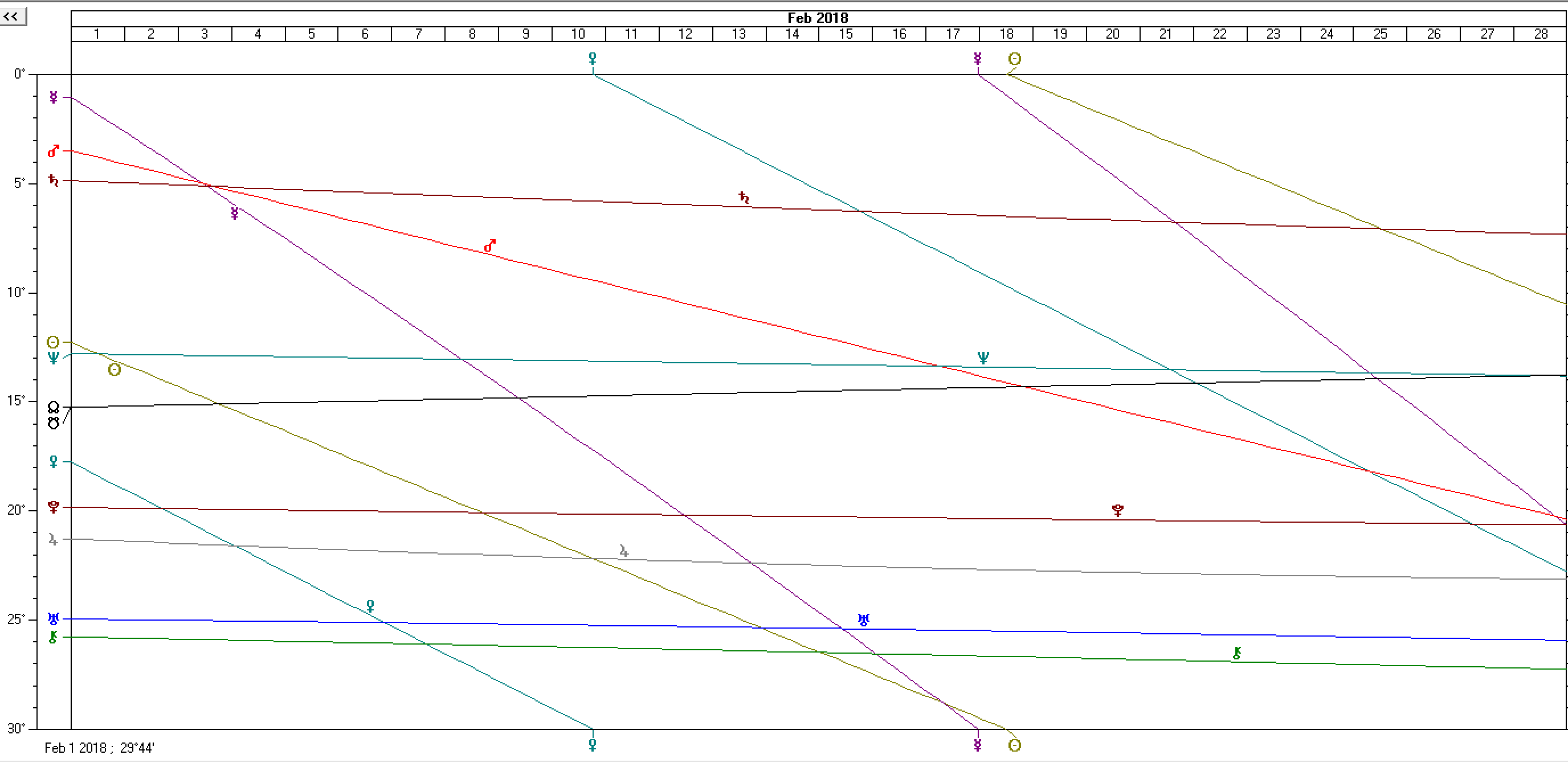This screenshot has height=763, width=1568.
Task: Click the Chiron label on the green line
Action: 1236,654
